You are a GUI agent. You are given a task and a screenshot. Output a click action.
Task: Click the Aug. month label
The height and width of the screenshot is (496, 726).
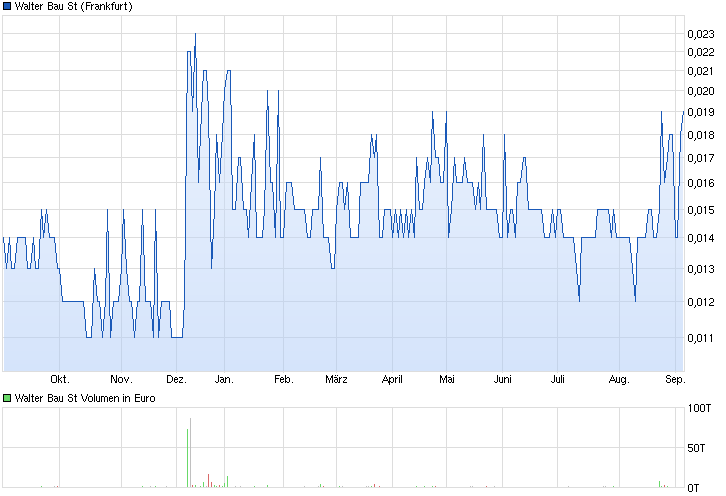tap(619, 379)
